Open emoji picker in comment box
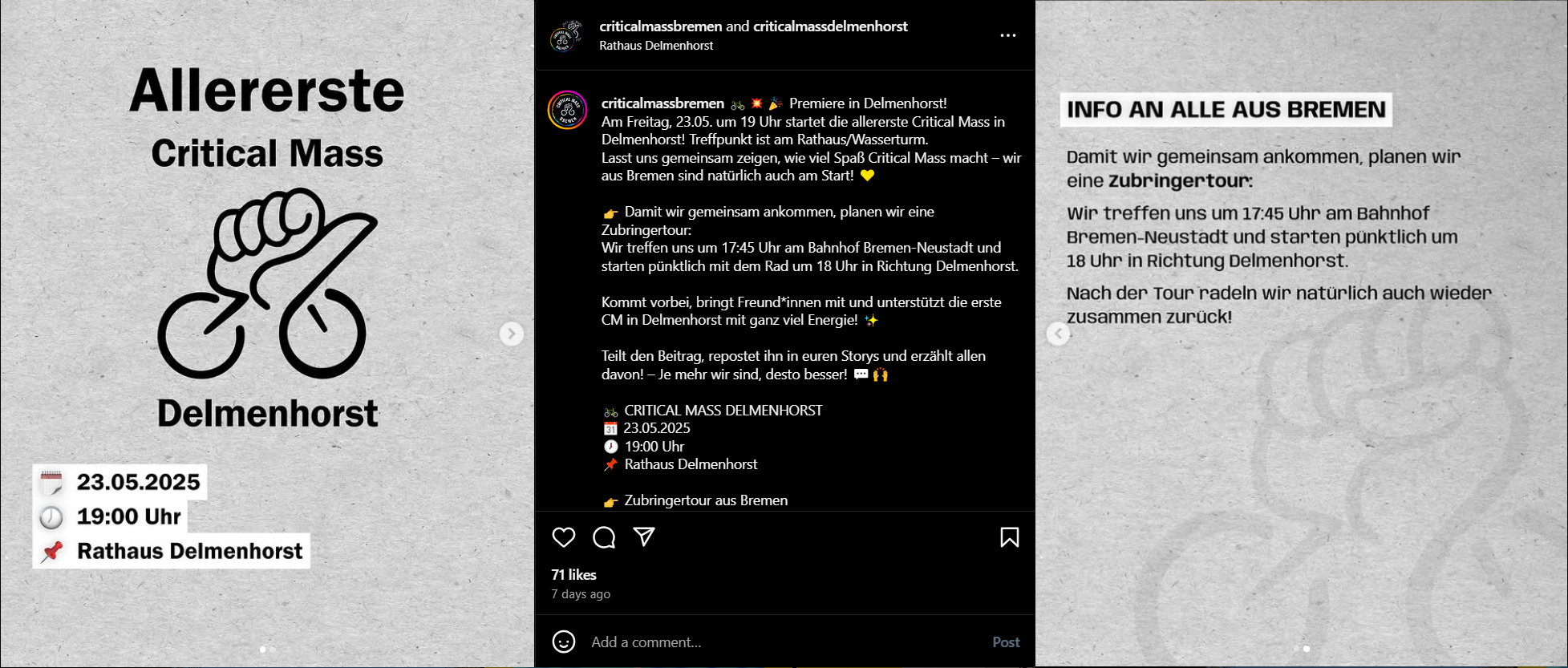The height and width of the screenshot is (668, 1568). click(564, 642)
